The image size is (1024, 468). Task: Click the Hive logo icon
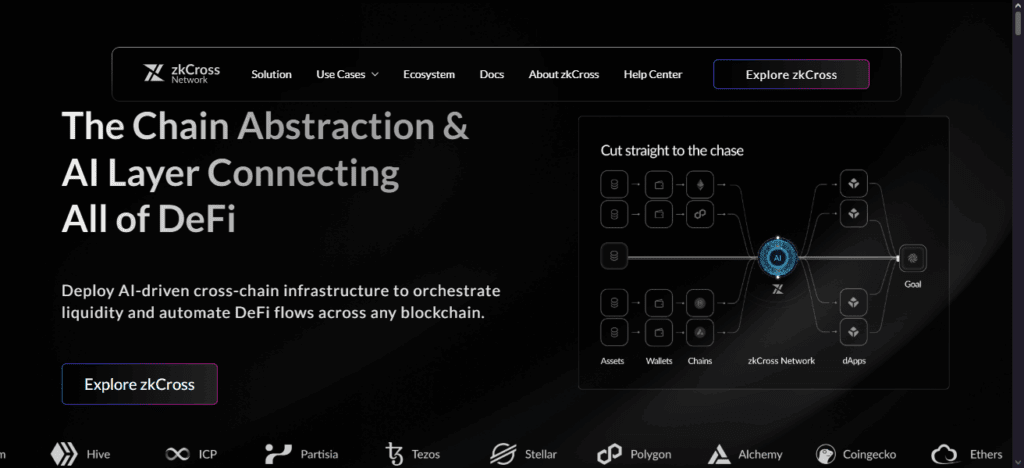(64, 454)
